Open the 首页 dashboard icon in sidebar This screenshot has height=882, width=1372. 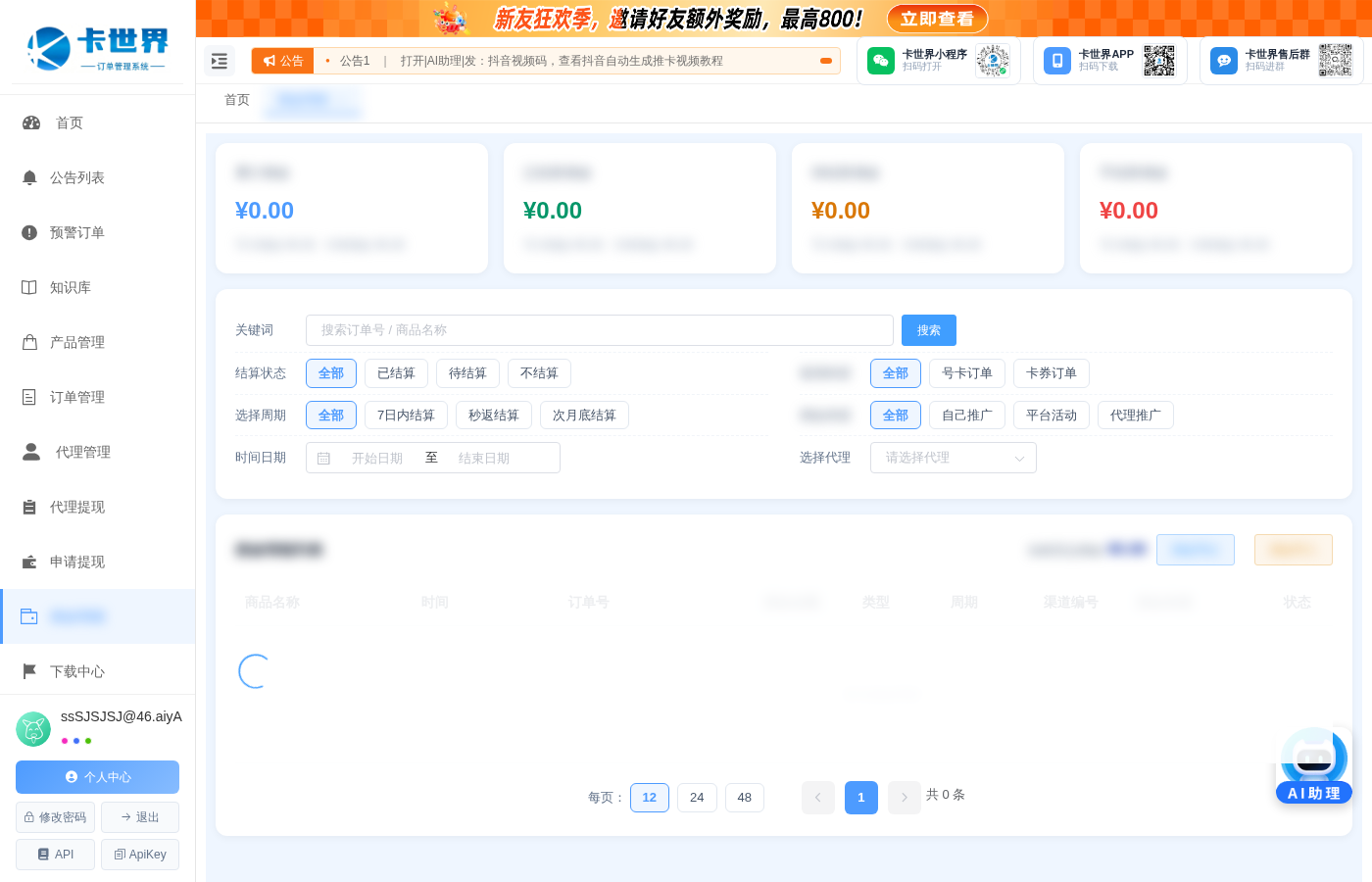pos(31,122)
